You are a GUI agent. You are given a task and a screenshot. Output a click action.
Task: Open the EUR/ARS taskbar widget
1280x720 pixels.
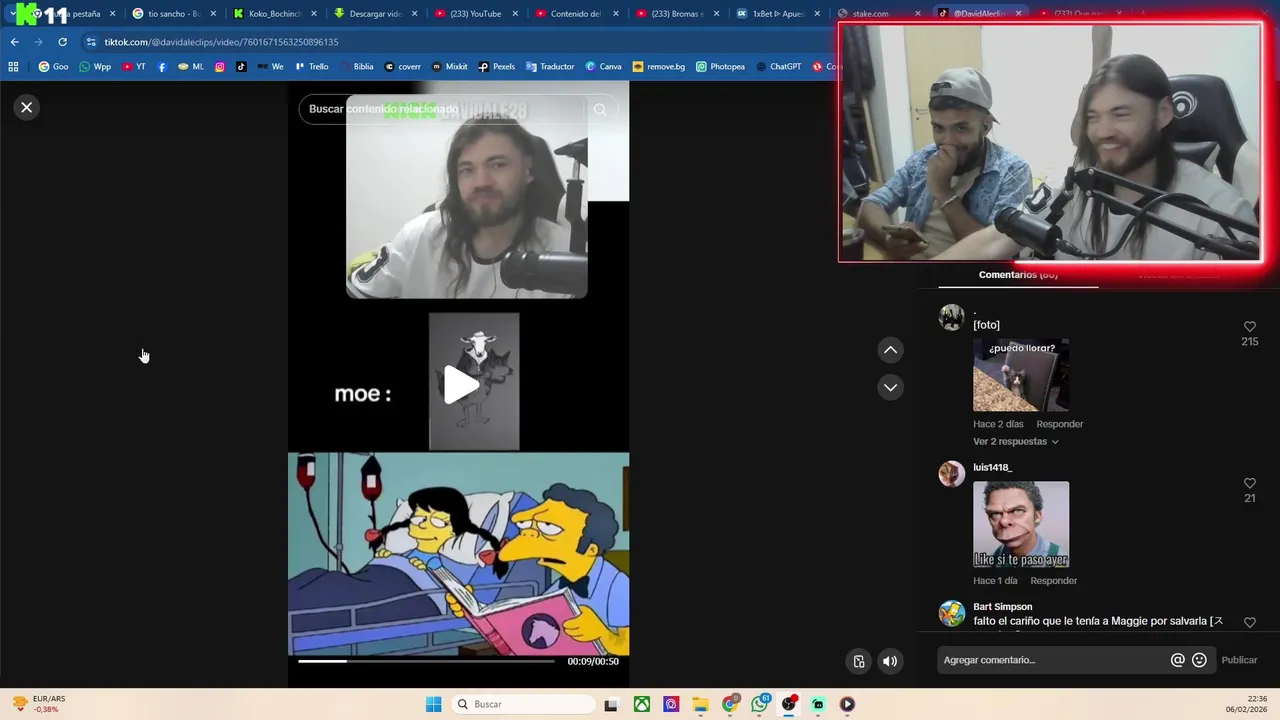tap(40, 704)
